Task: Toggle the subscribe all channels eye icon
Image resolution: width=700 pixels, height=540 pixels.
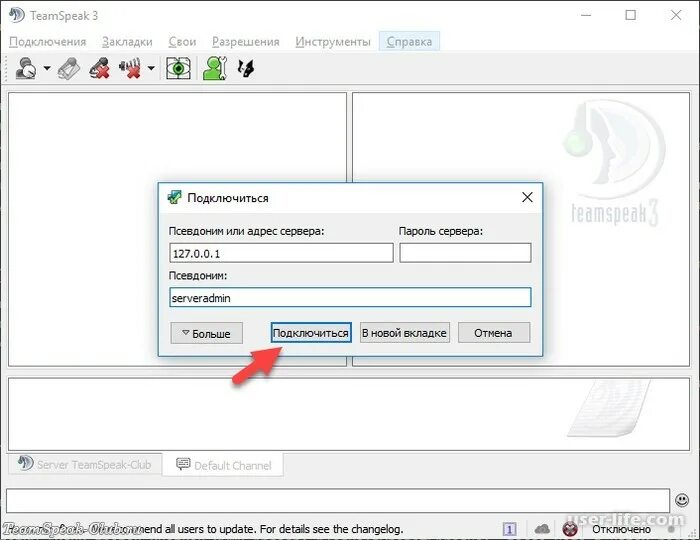Action: [x=178, y=68]
